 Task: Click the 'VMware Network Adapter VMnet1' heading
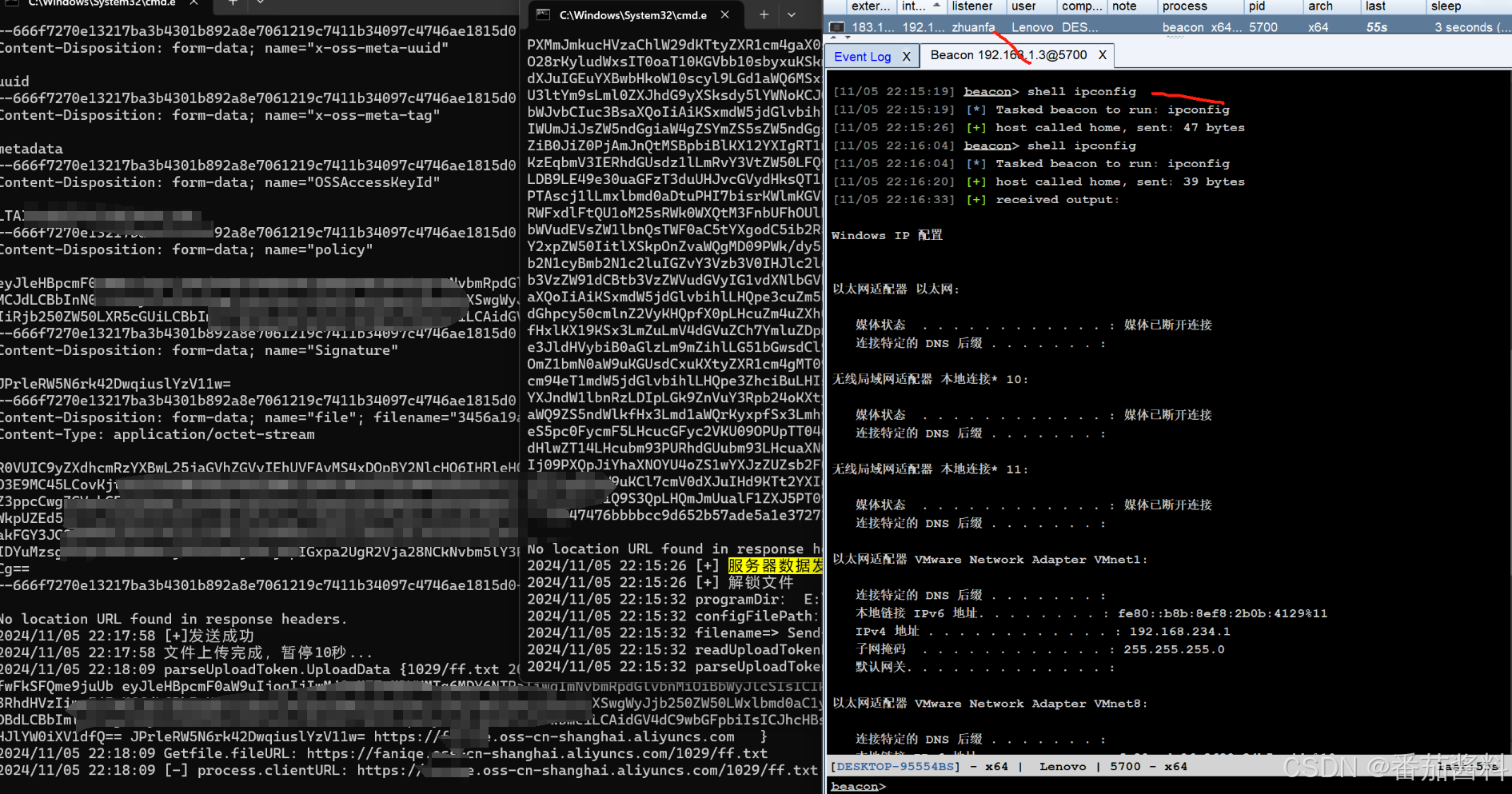point(990,559)
